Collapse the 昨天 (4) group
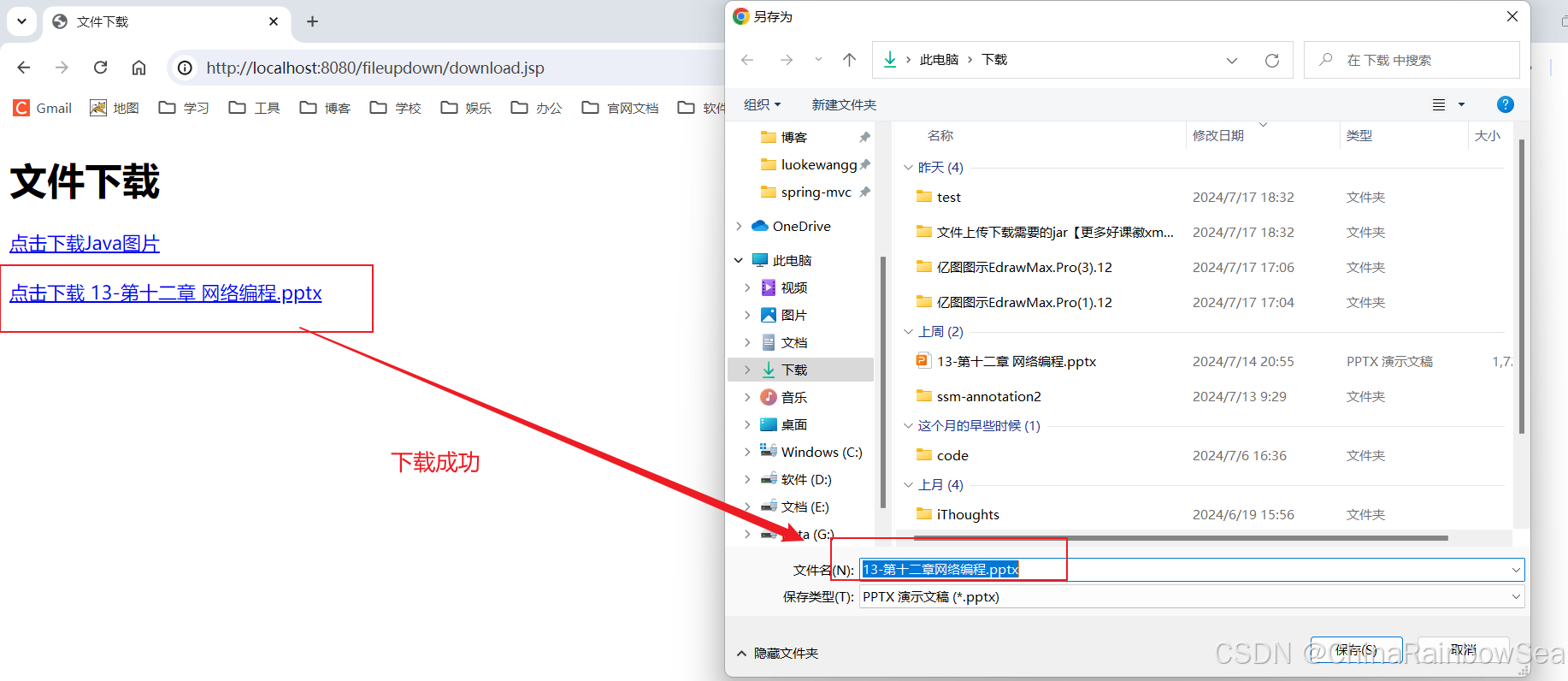The height and width of the screenshot is (681, 1568). [x=909, y=168]
